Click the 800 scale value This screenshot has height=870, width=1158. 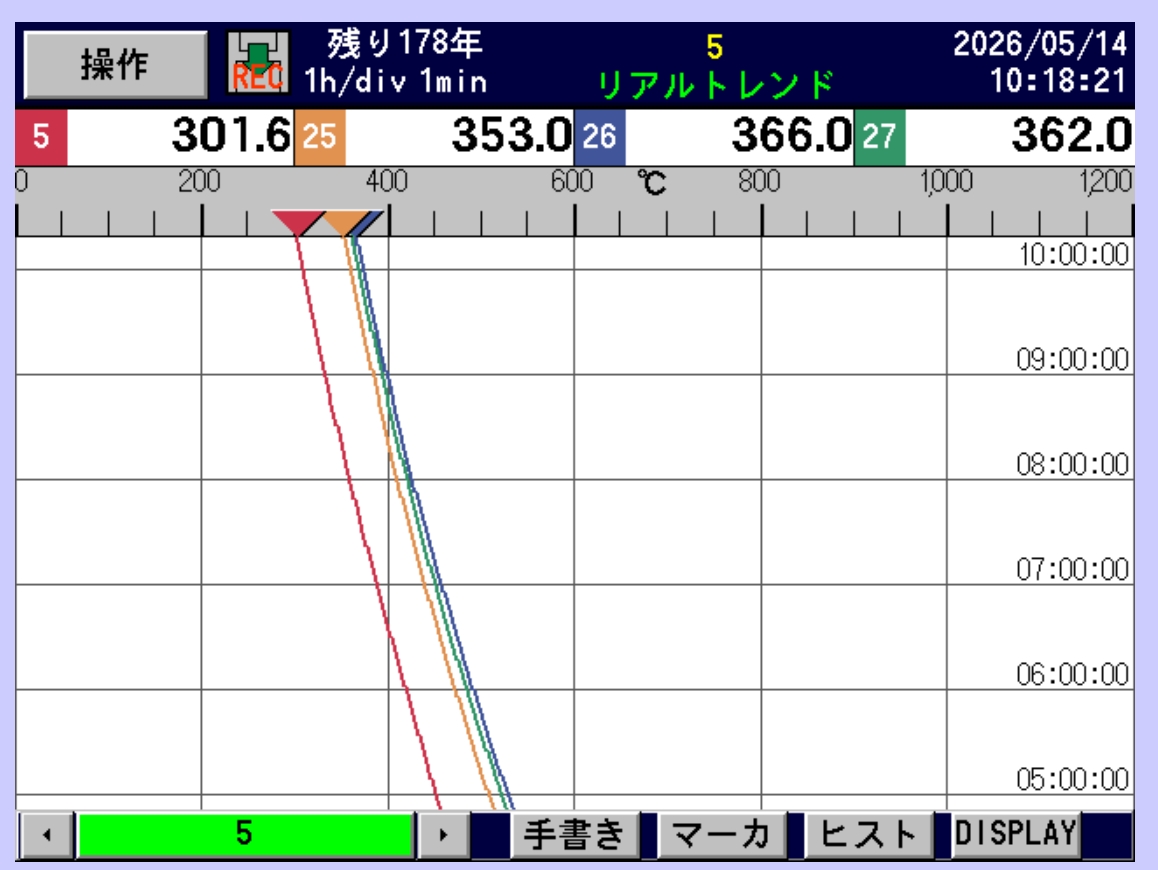coord(759,181)
